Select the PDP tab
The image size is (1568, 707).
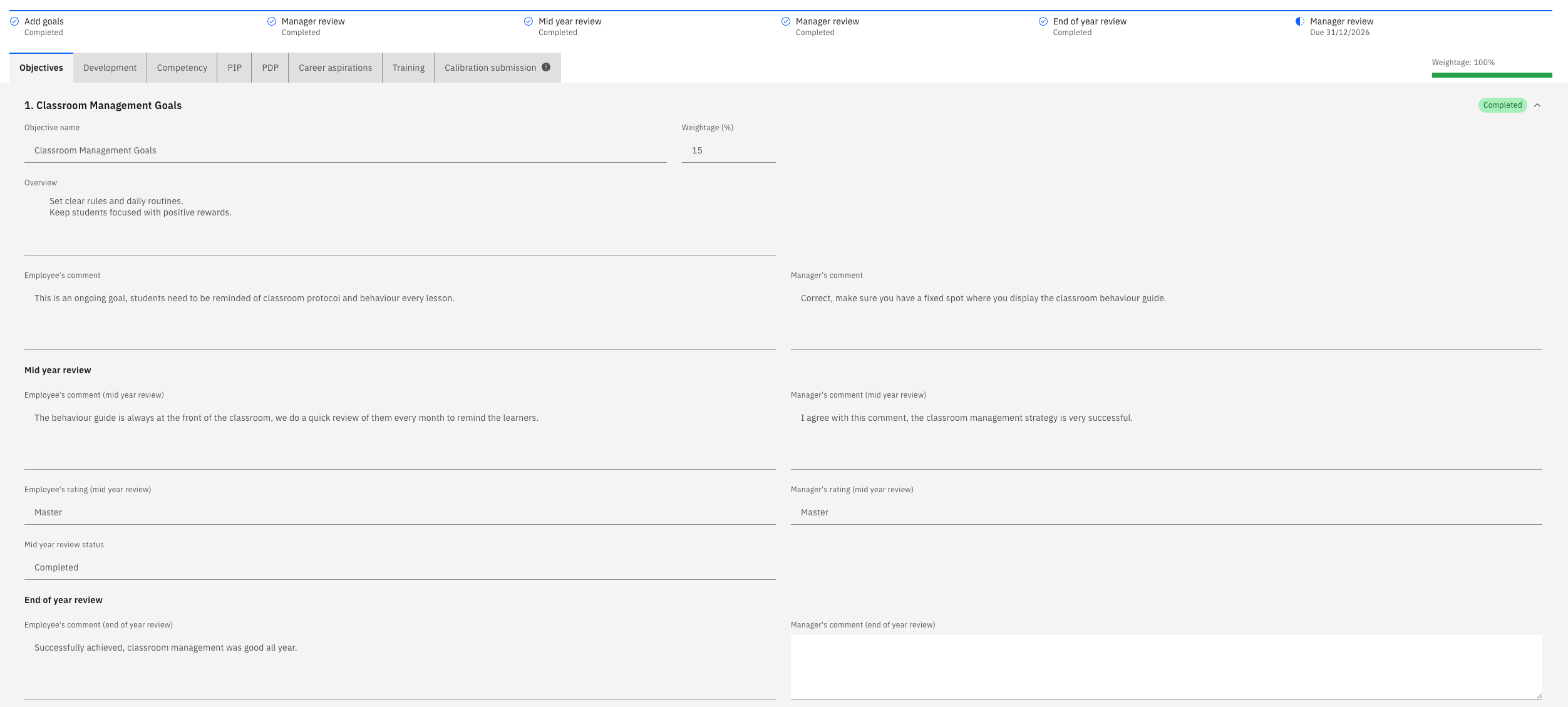point(271,68)
